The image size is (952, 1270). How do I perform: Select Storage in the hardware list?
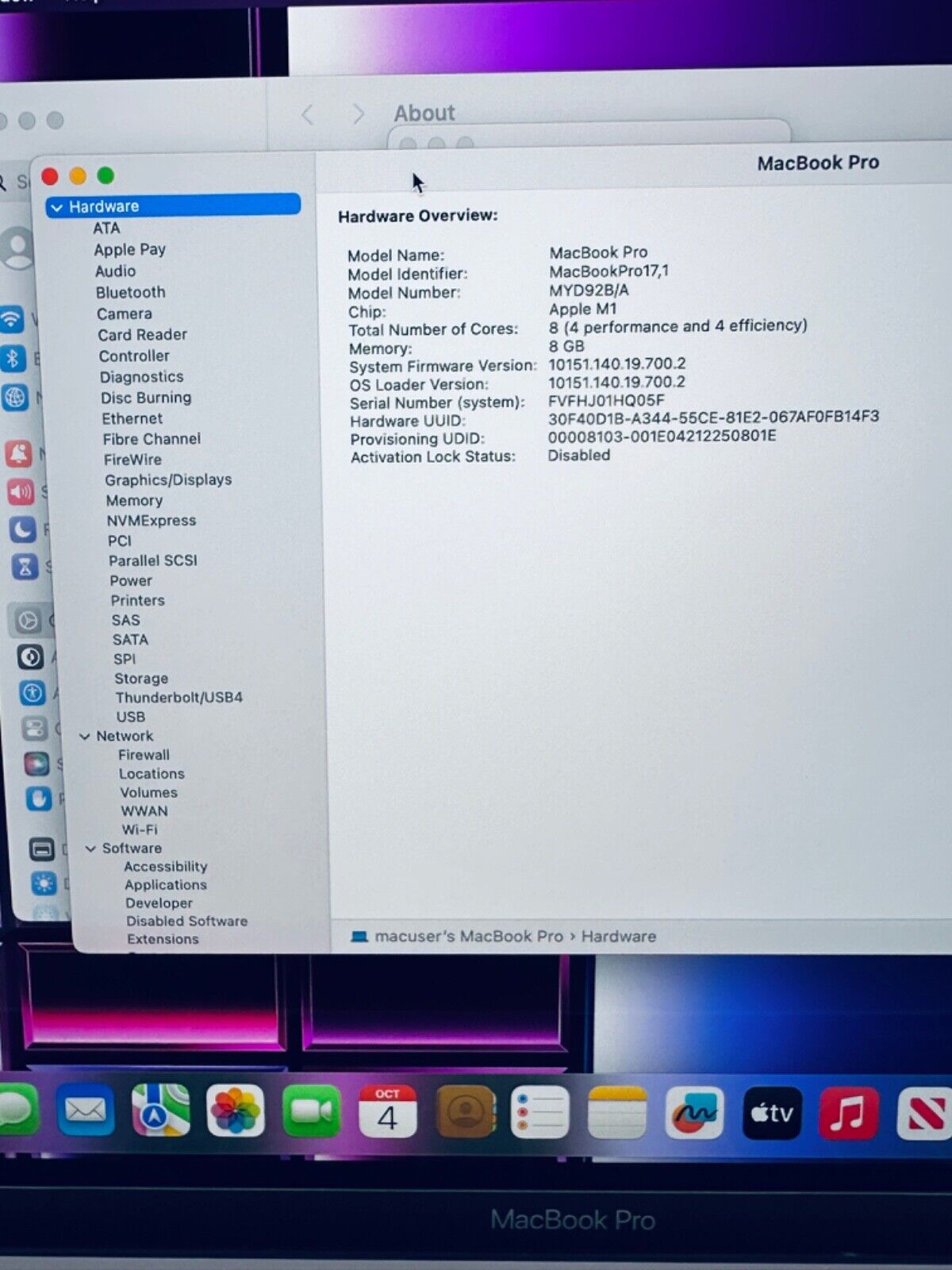(140, 678)
